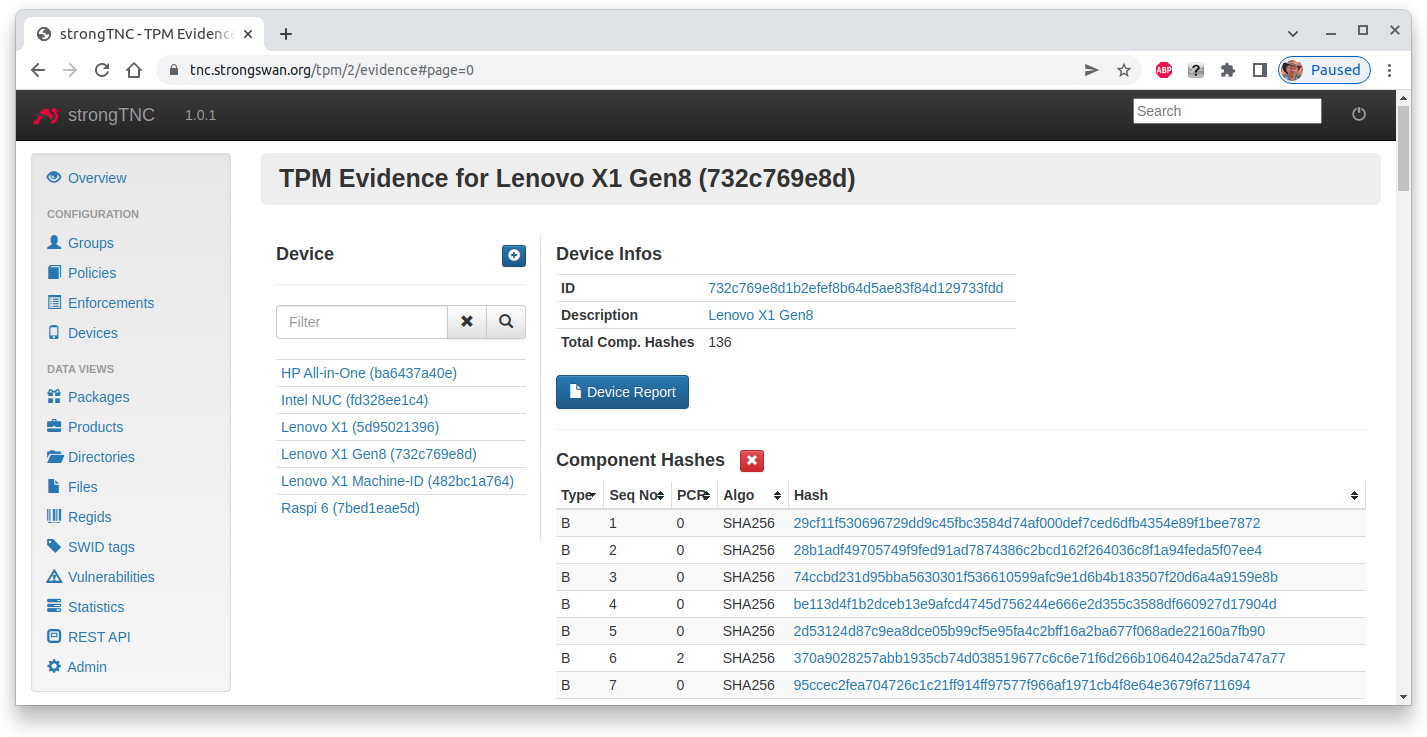Screen dimensions: 1427x737
Task: Select Lenovo X1 Machine-ID (482bc1a764) device
Action: coord(397,481)
